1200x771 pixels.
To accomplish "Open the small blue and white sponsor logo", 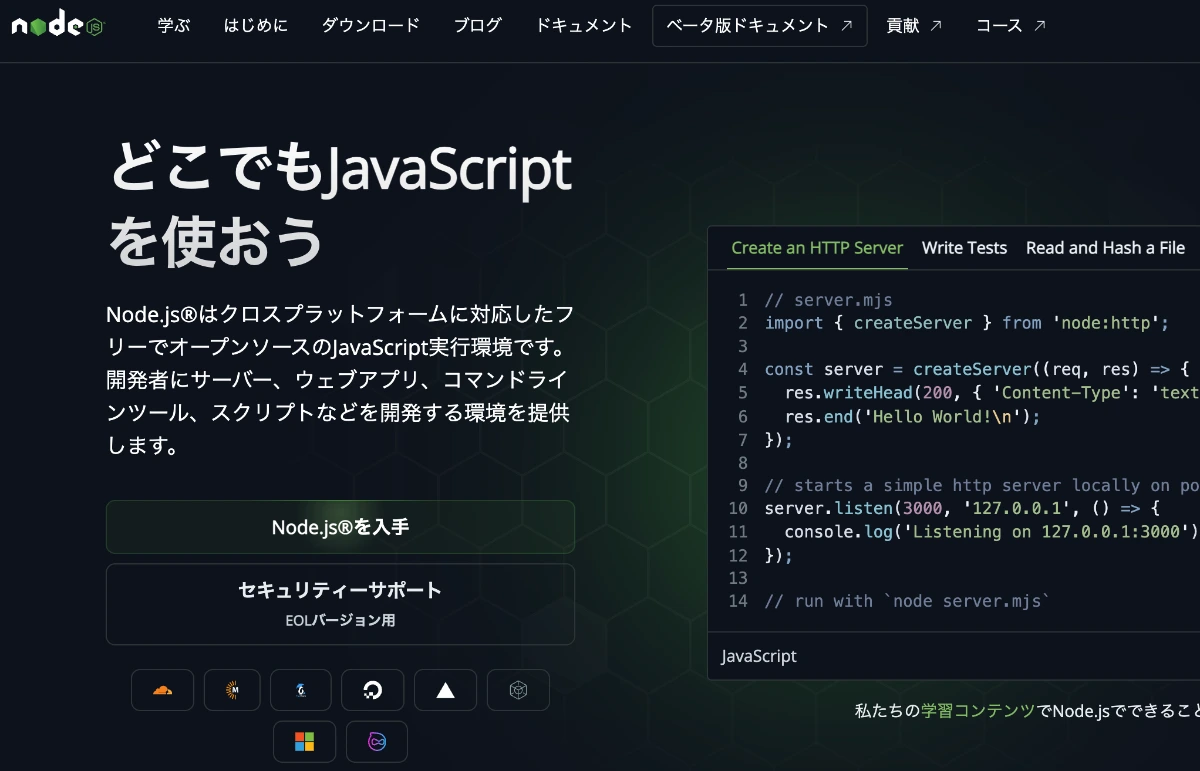I will pos(300,690).
